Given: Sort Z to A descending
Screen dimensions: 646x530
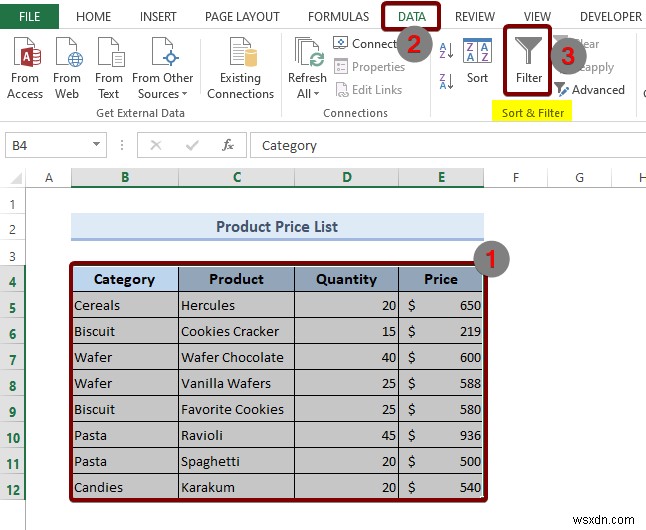Looking at the screenshot, I should click(x=446, y=81).
